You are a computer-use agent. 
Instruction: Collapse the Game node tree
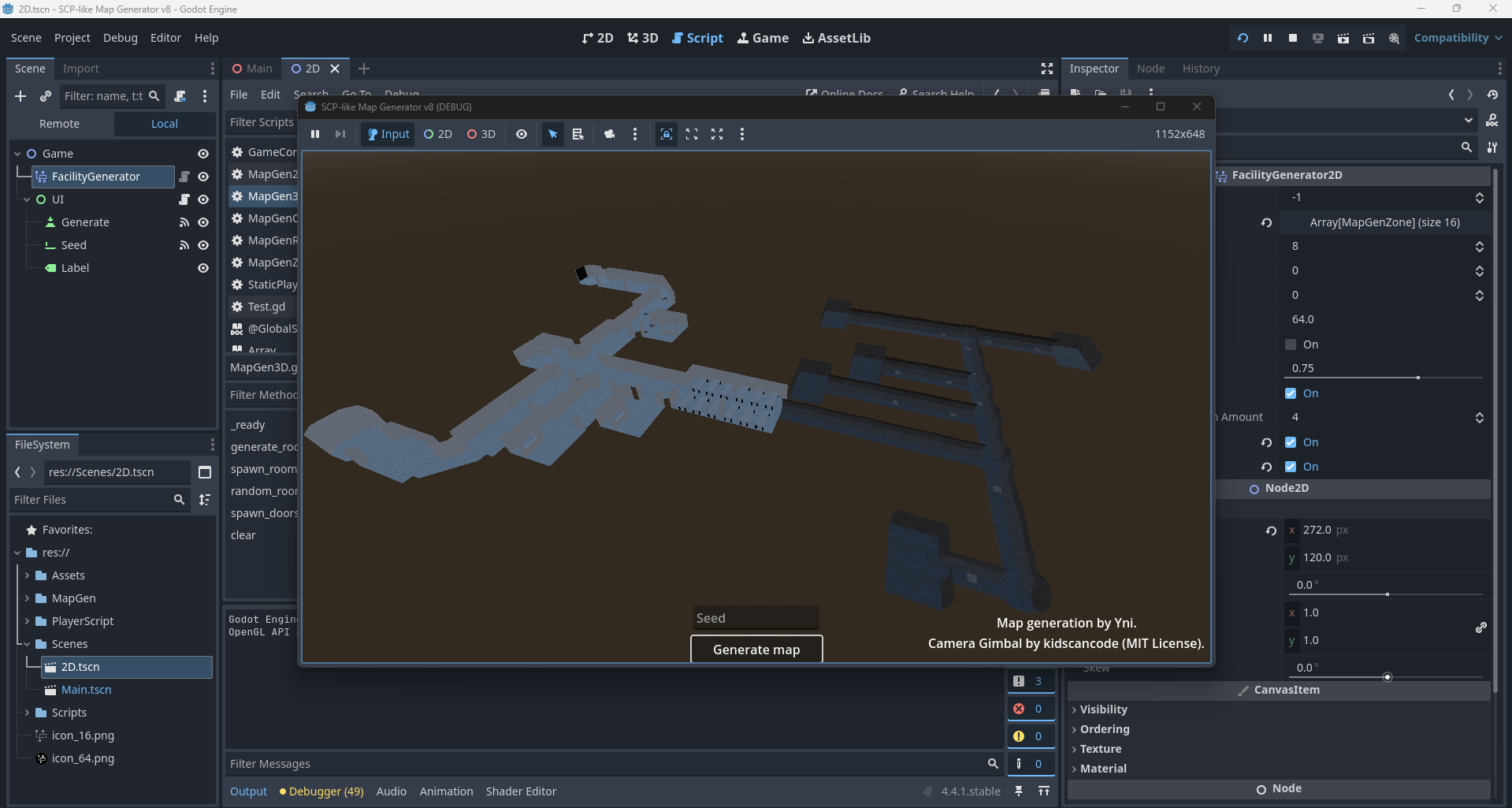(x=17, y=154)
